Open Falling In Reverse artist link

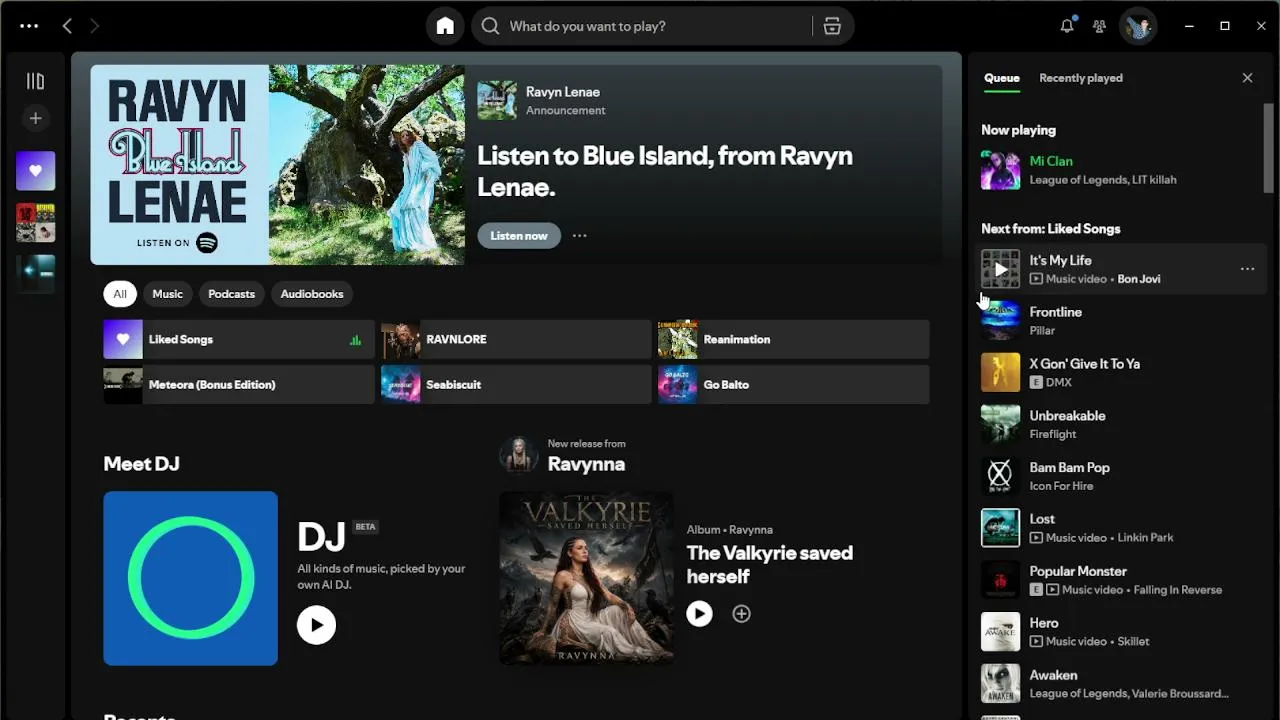tap(1178, 590)
